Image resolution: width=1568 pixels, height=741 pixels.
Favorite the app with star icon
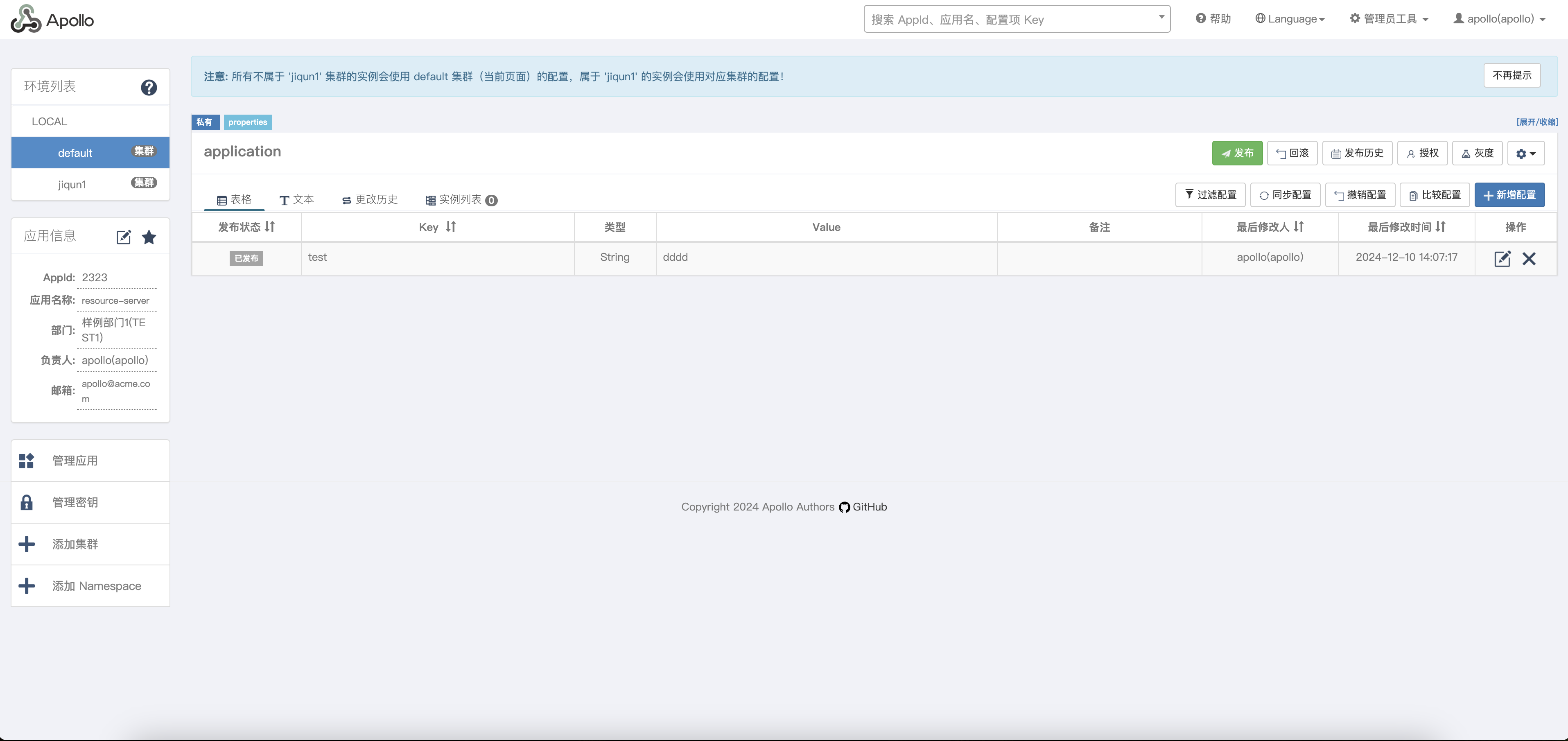149,237
